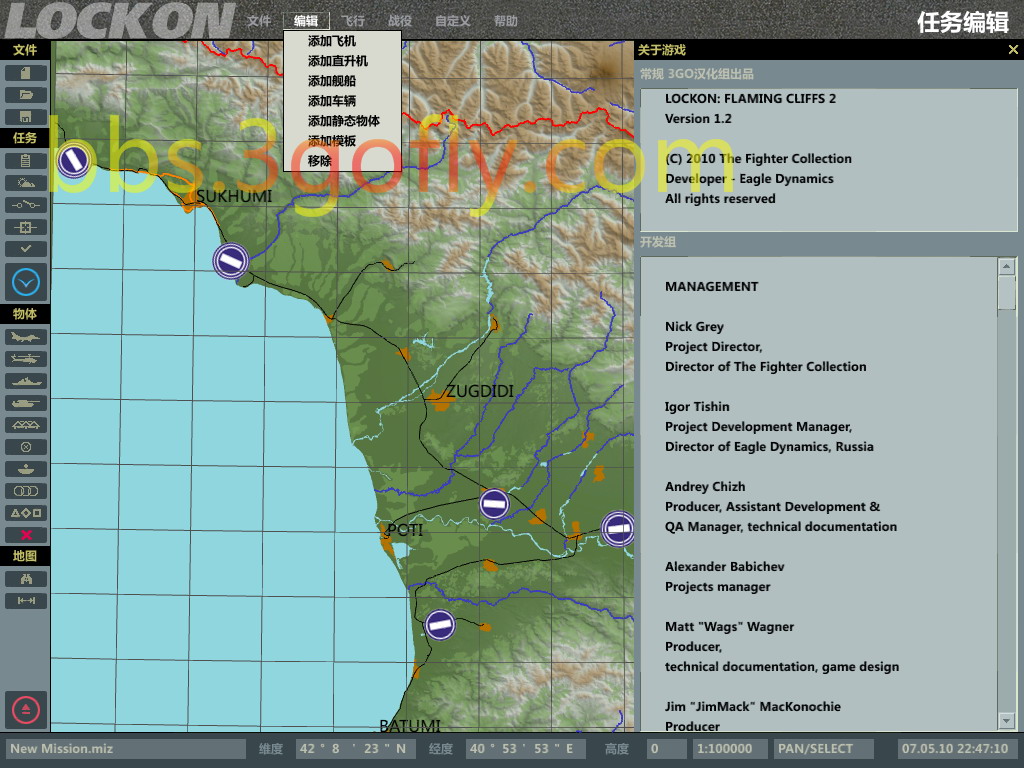Choose 添加静态物体 from the edit menu
Image resolution: width=1024 pixels, height=768 pixels.
click(342, 121)
